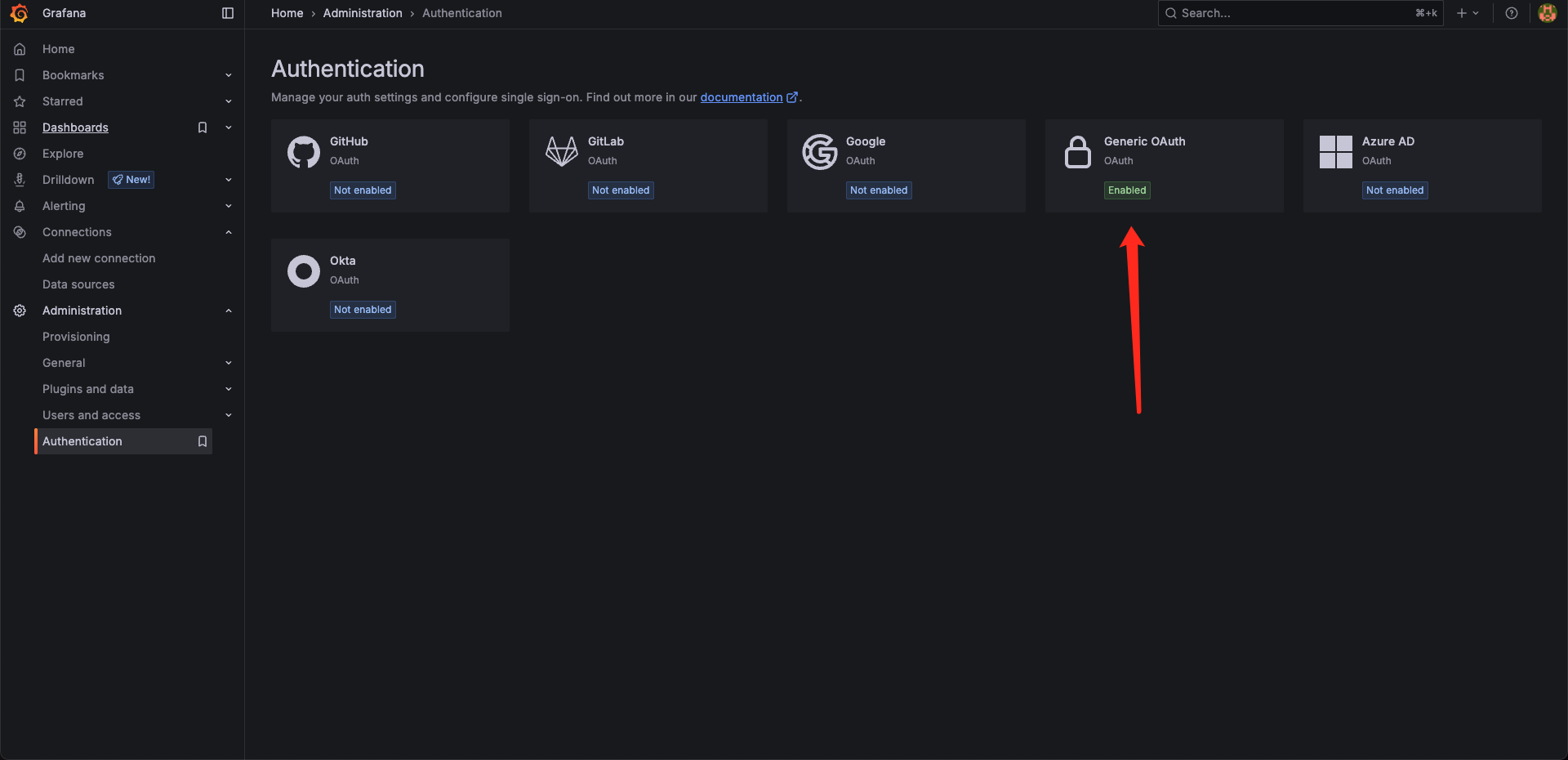This screenshot has height=760, width=1568.
Task: Toggle the sidebar dock icon
Action: pyautogui.click(x=228, y=13)
